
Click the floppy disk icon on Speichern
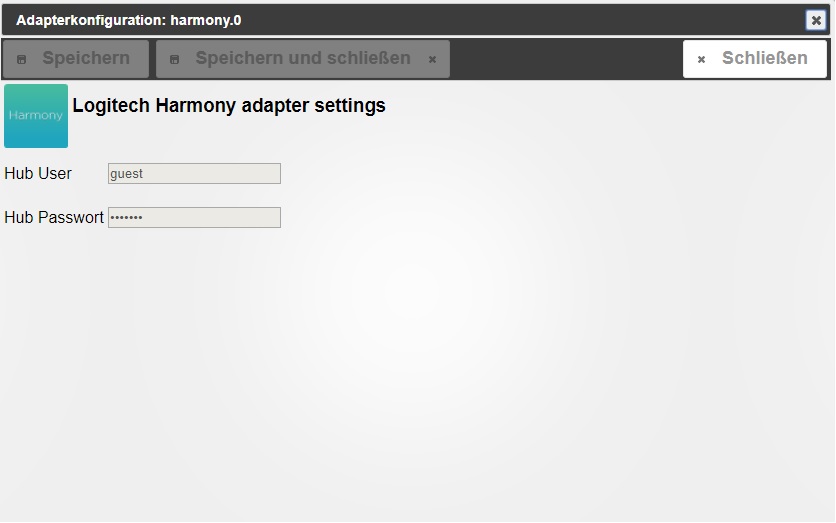click(22, 60)
